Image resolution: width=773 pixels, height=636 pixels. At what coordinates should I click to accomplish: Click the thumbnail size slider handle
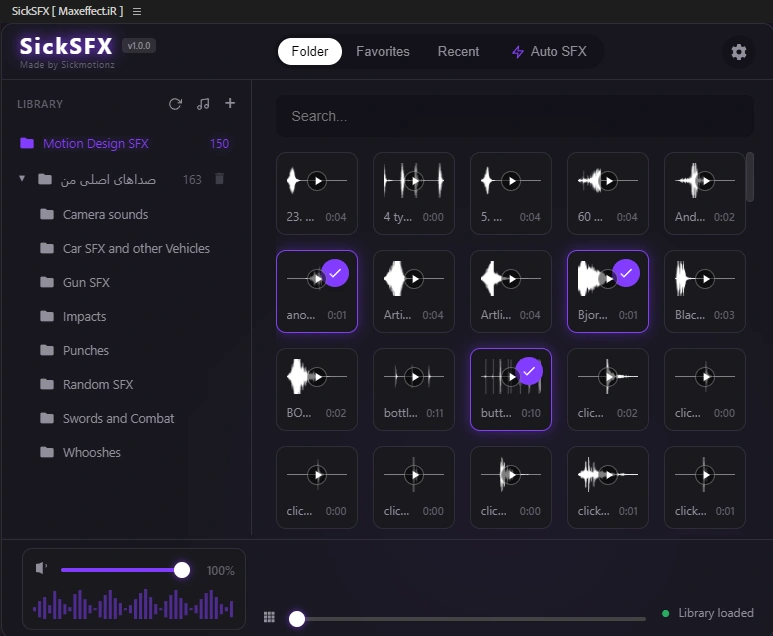click(x=297, y=619)
